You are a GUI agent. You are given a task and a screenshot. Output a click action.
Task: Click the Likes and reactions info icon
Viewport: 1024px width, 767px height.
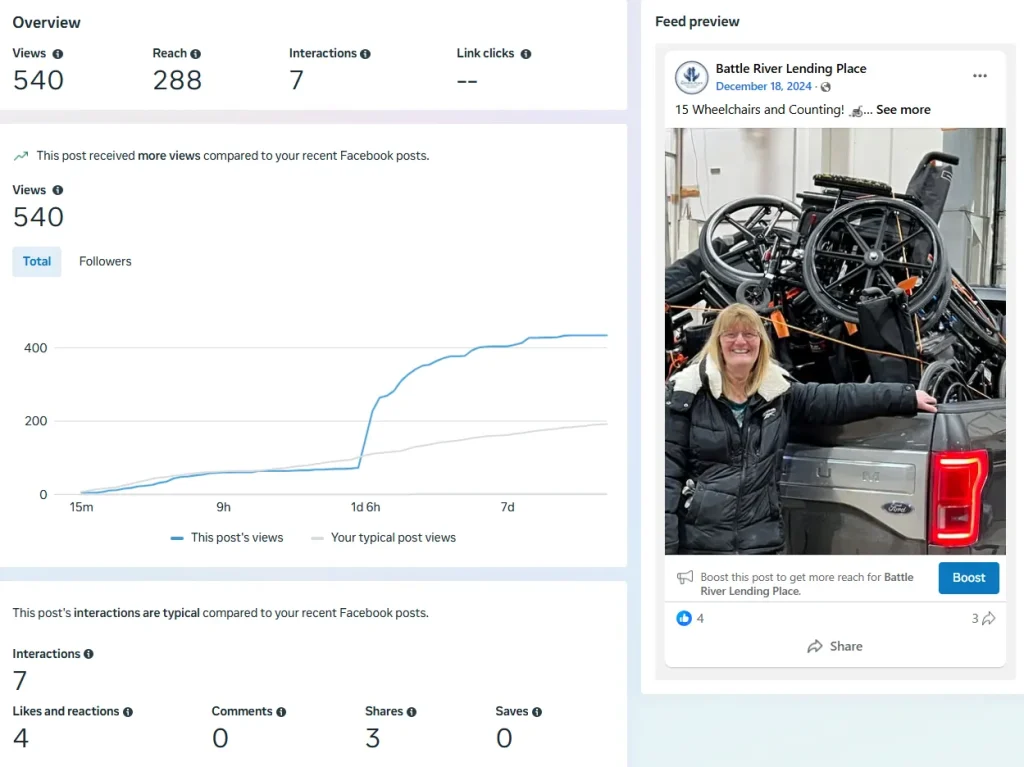[x=128, y=712]
